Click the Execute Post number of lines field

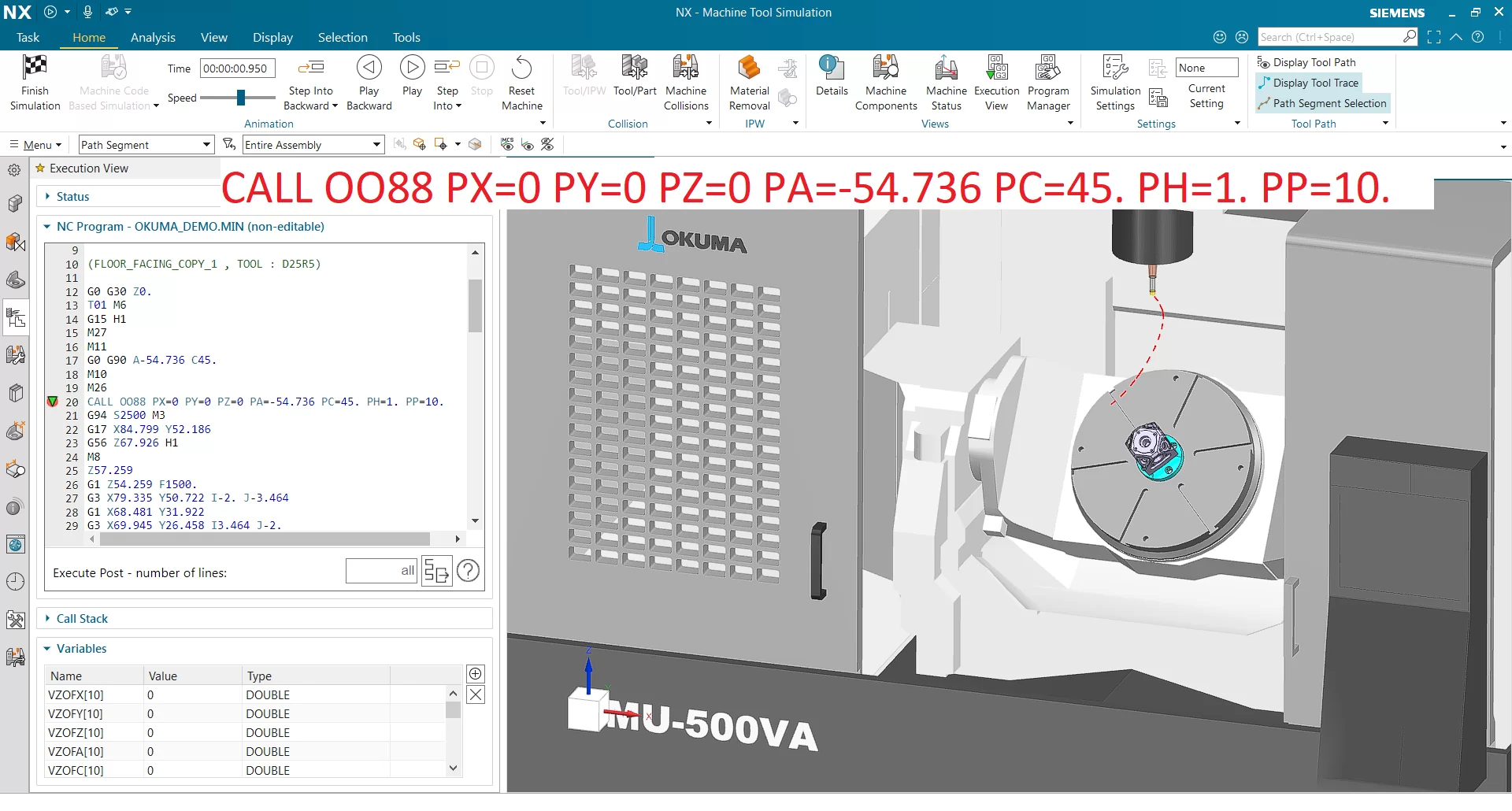point(381,571)
